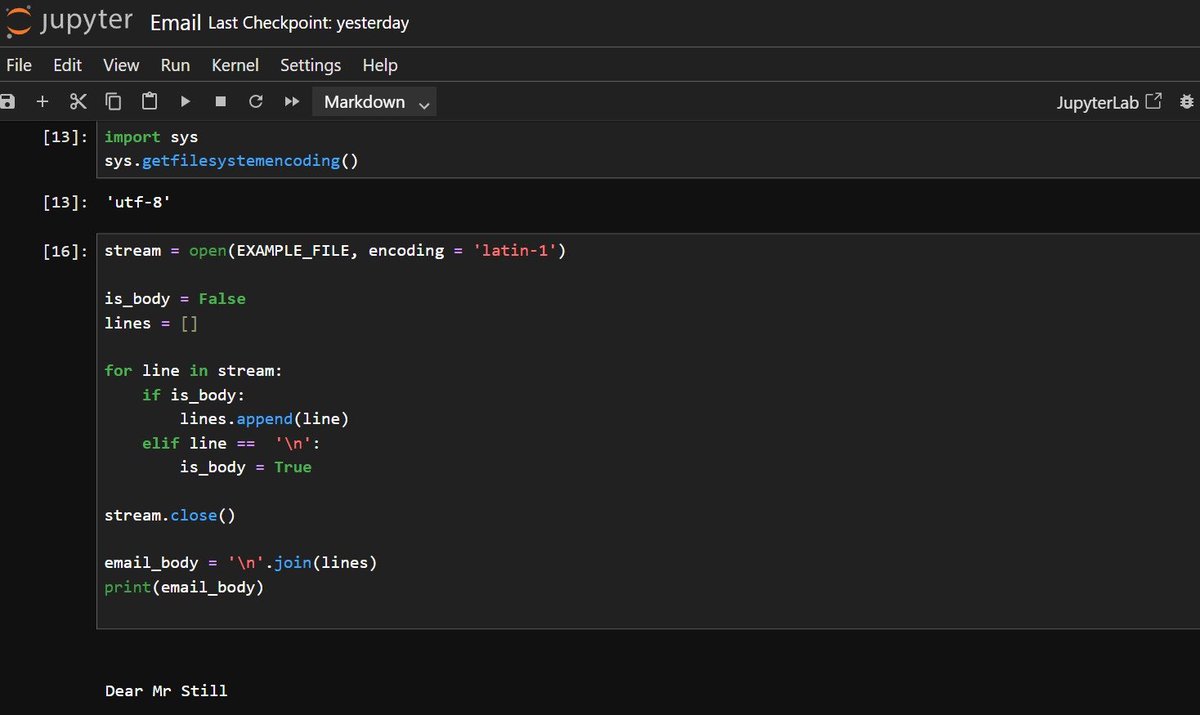Select the code cell labeled [16]
1200x715 pixels.
click(x=400, y=420)
